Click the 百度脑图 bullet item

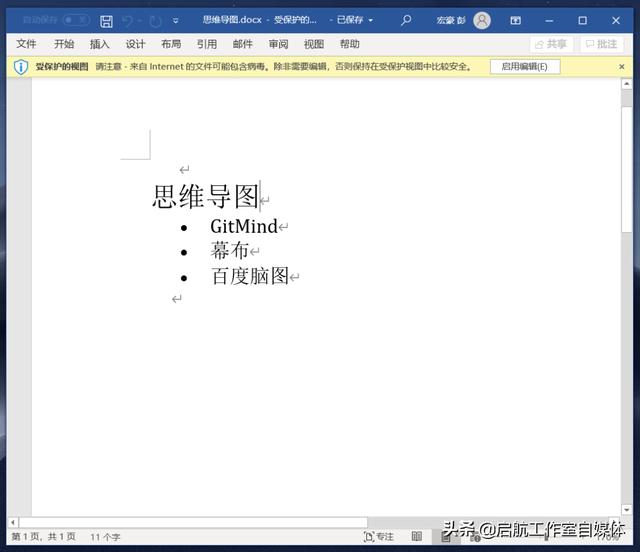click(x=250, y=276)
